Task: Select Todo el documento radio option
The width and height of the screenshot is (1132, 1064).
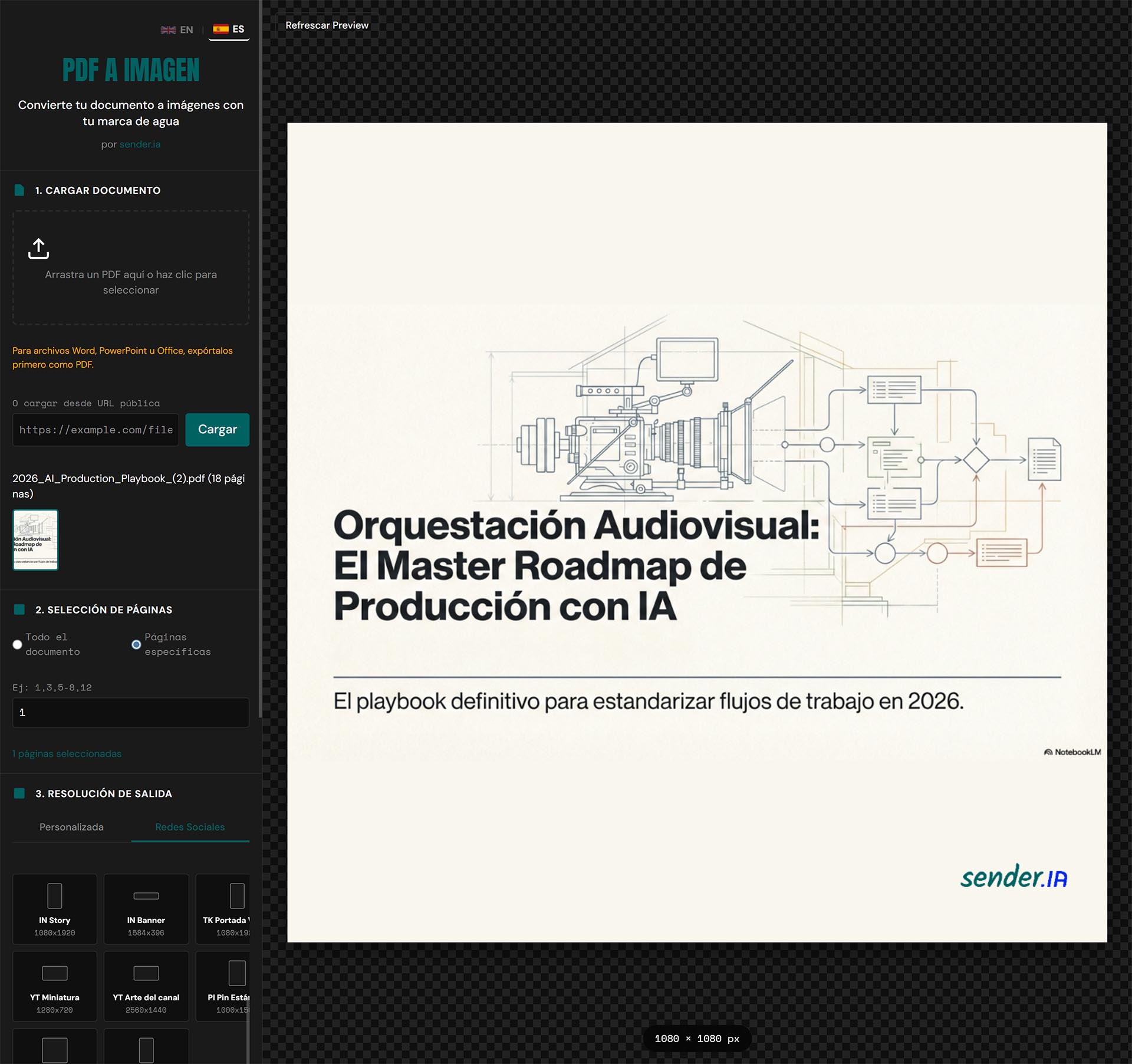Action: (x=18, y=644)
